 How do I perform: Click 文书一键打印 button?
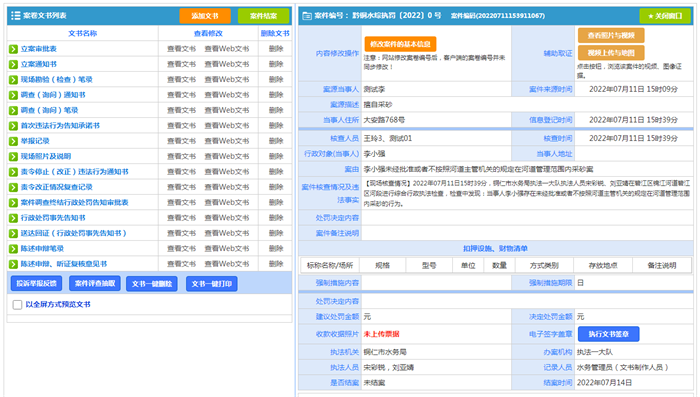click(x=212, y=284)
